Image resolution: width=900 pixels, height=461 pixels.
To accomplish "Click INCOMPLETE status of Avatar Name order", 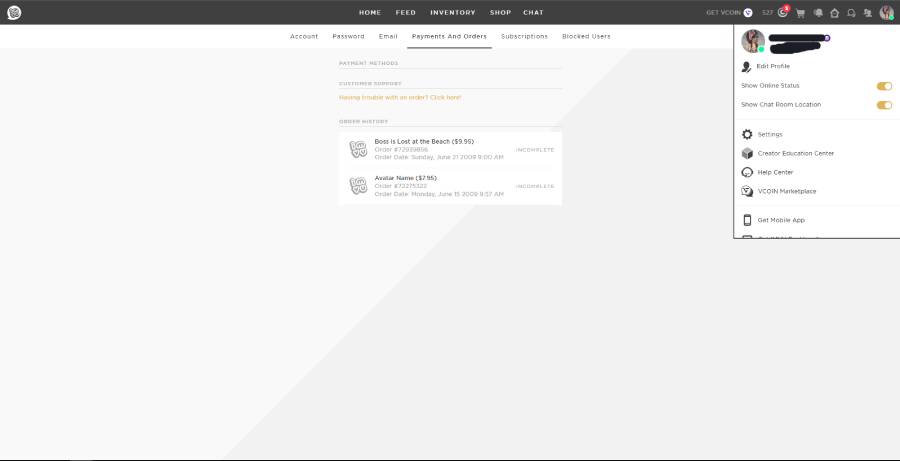I will [x=535, y=187].
